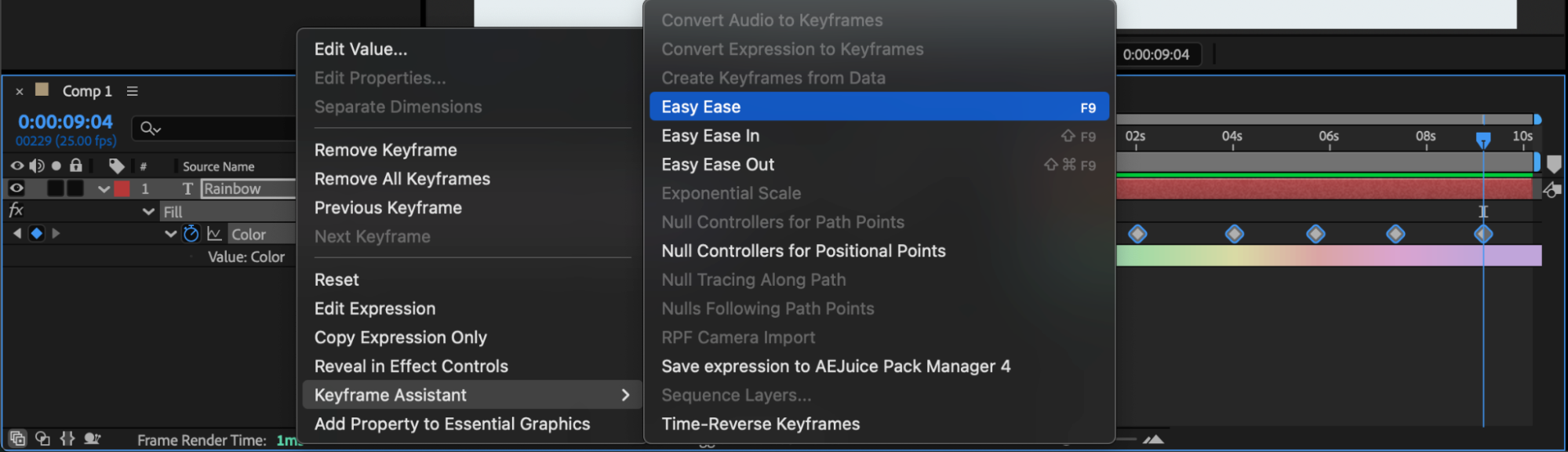The image size is (1568, 452).
Task: Expand the Keyframe Assistant submenu arrow
Action: pos(625,395)
